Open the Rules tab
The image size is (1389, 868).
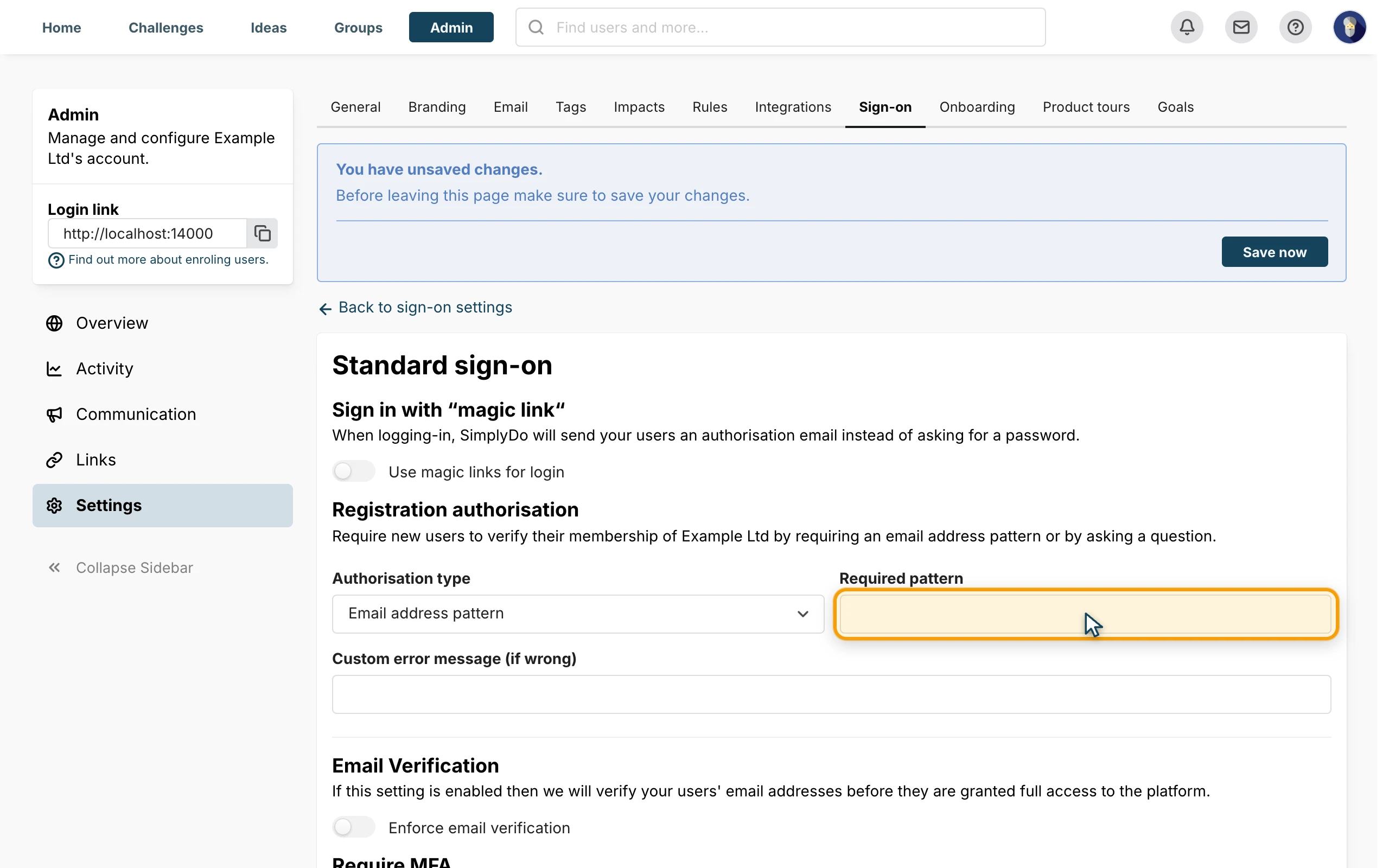[x=710, y=107]
